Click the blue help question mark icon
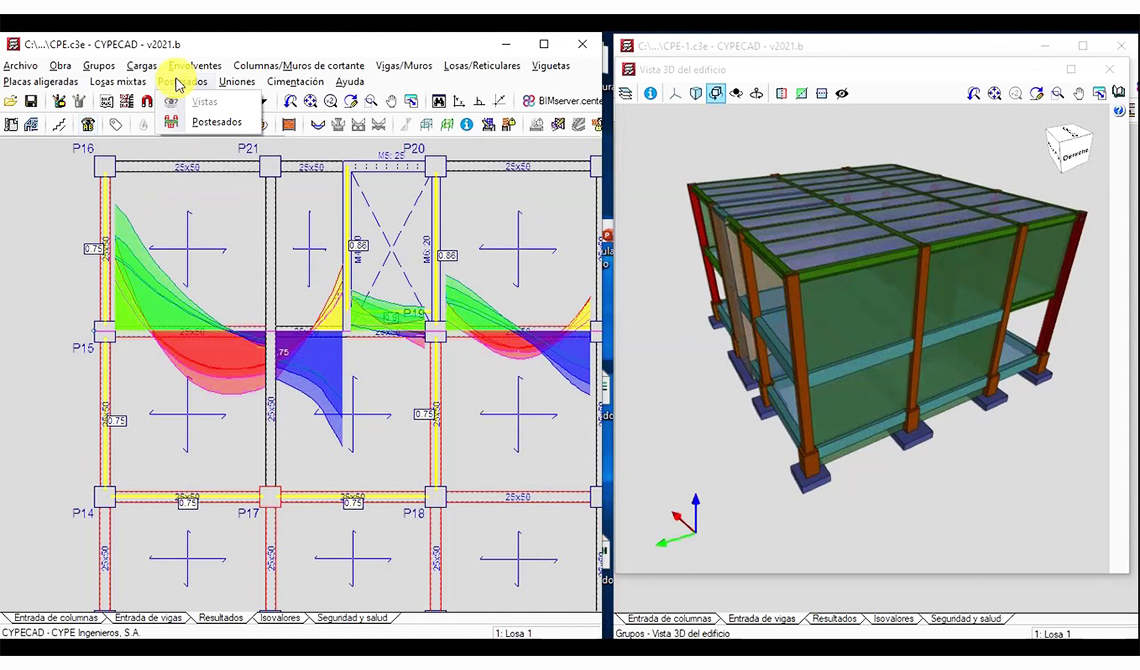The height and width of the screenshot is (670, 1140). click(1119, 111)
